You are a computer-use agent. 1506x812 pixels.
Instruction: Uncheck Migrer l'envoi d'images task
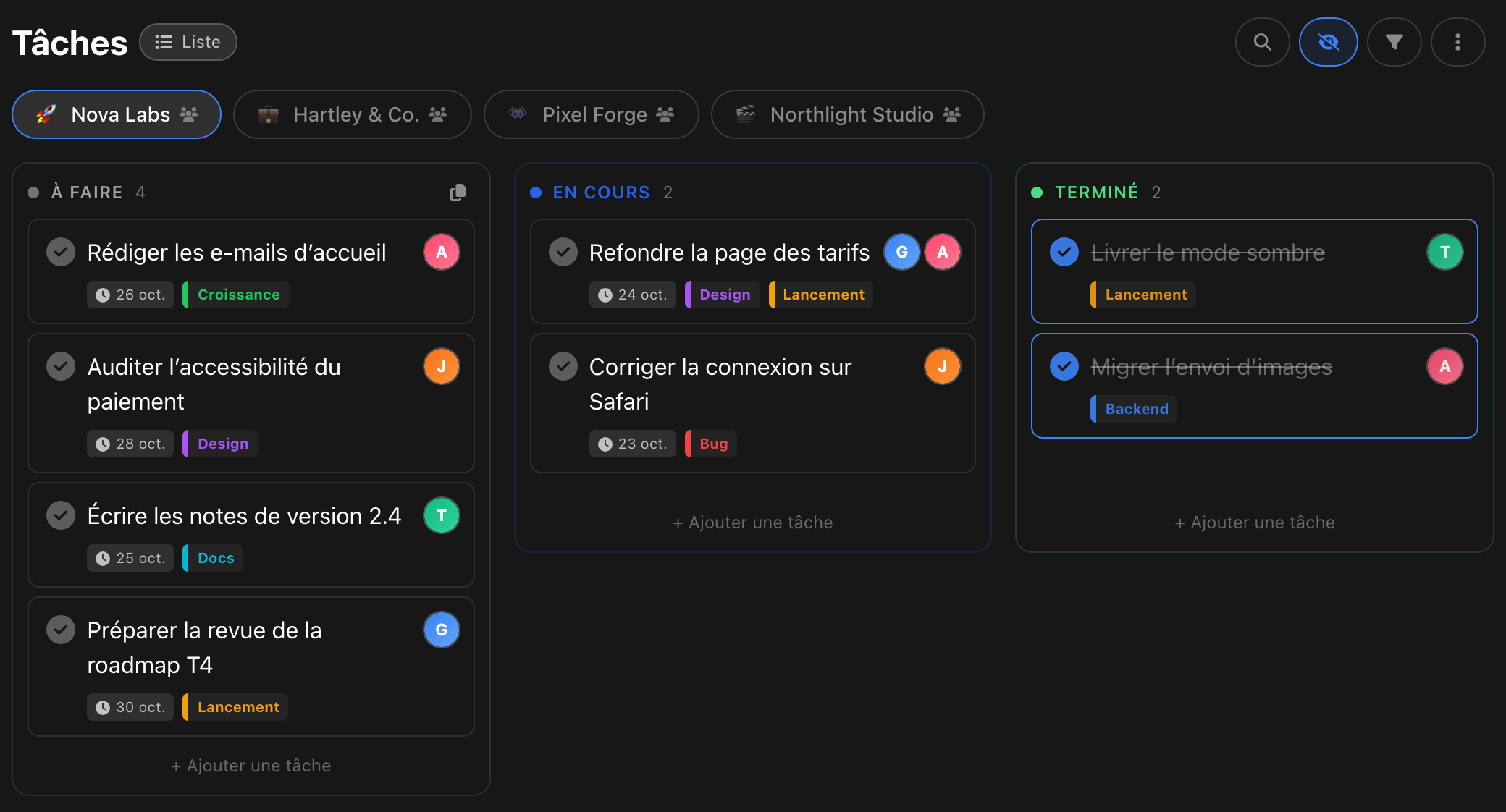coord(1064,367)
